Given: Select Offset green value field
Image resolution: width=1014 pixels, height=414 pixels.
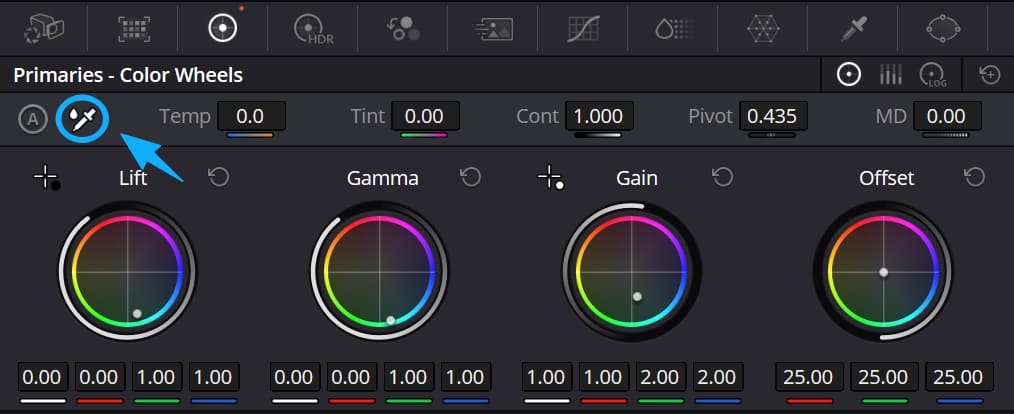Looking at the screenshot, I should (883, 377).
